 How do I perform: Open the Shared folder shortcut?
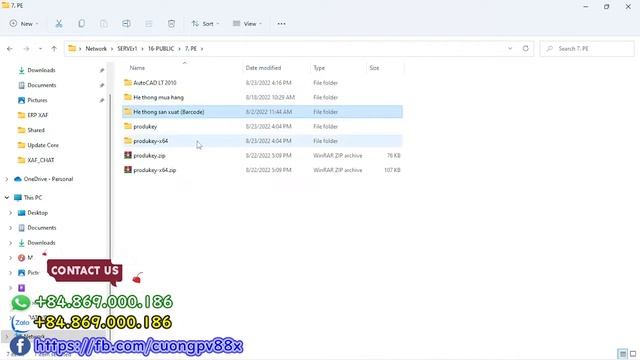[x=36, y=130]
